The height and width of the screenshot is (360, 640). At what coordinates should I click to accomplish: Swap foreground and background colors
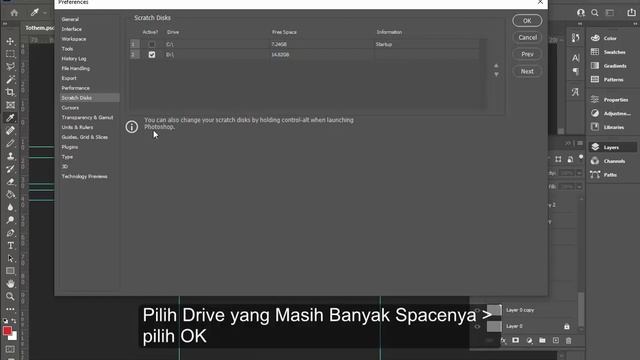point(13,321)
